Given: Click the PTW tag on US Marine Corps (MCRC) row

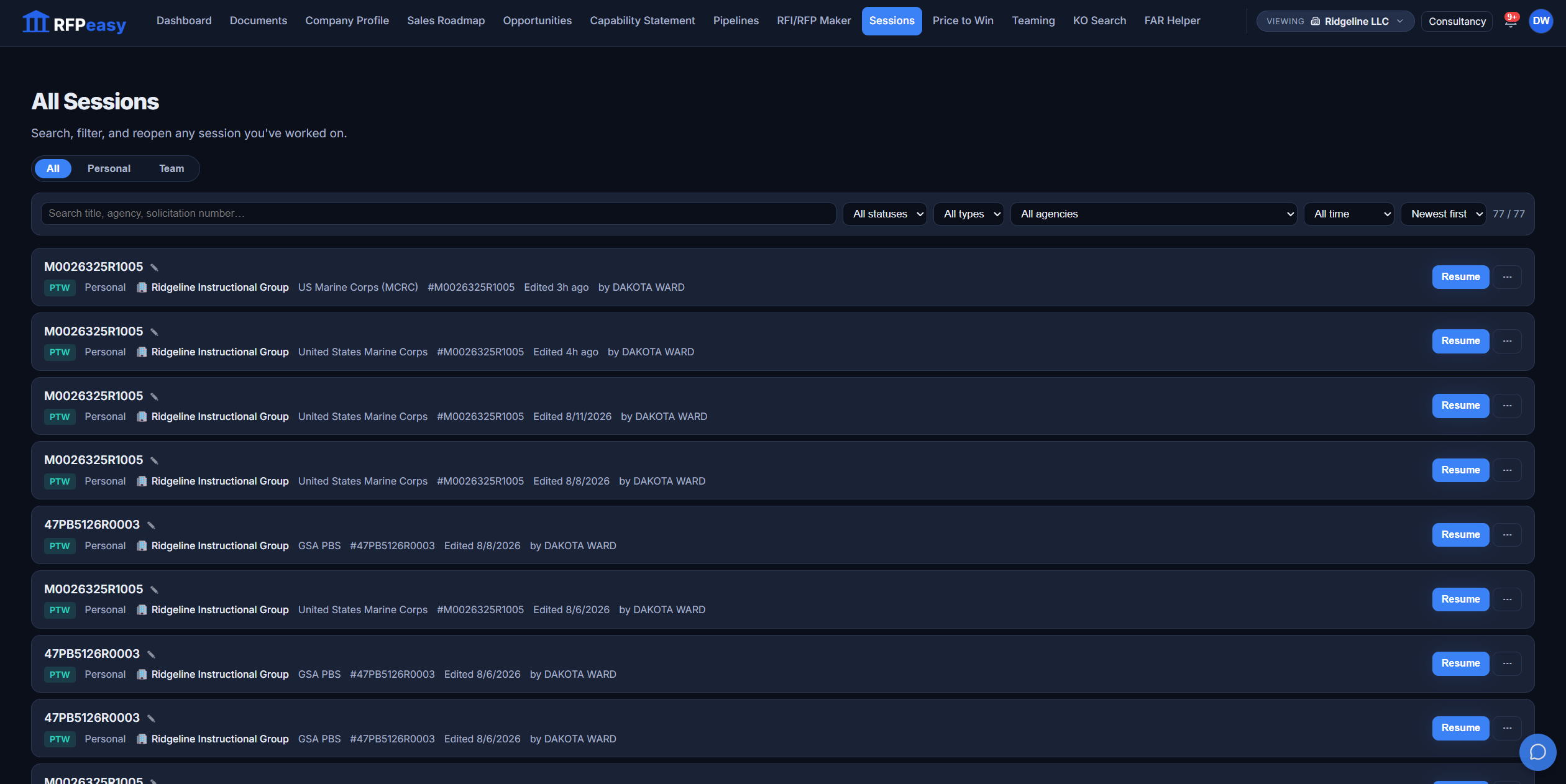Looking at the screenshot, I should point(60,288).
